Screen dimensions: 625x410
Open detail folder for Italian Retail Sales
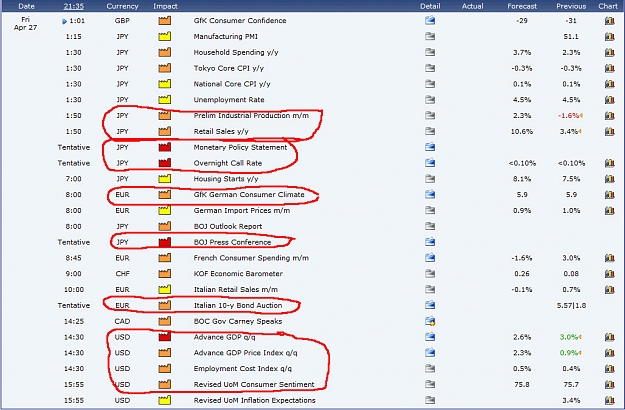430,289
